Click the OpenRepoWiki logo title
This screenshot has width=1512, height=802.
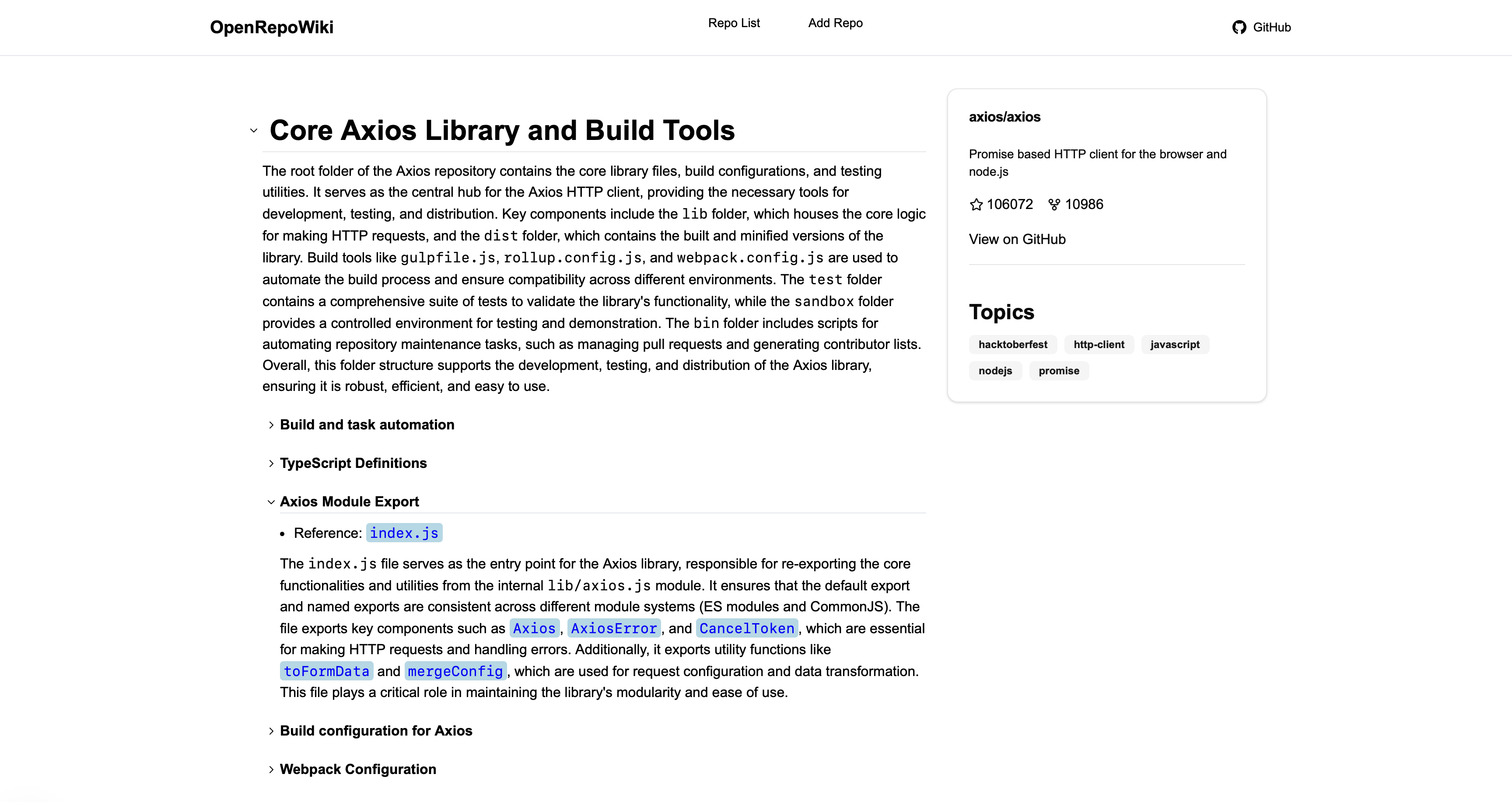pos(272,28)
